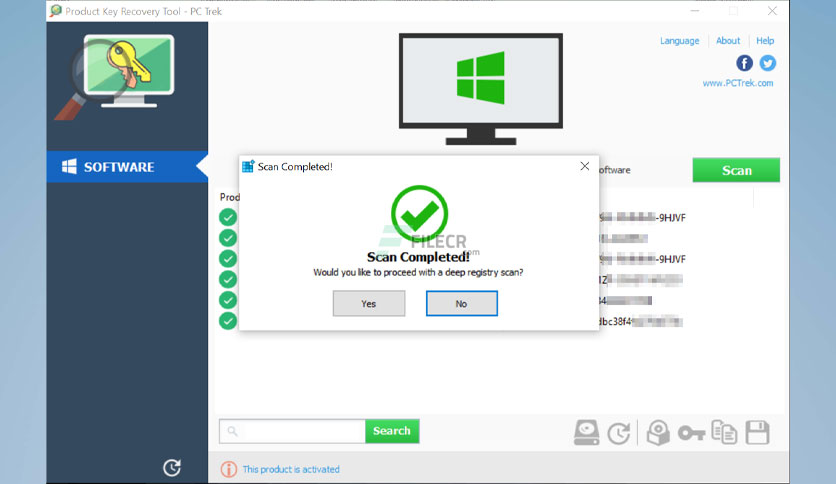Open the About link
This screenshot has height=484, width=836.
coord(728,41)
